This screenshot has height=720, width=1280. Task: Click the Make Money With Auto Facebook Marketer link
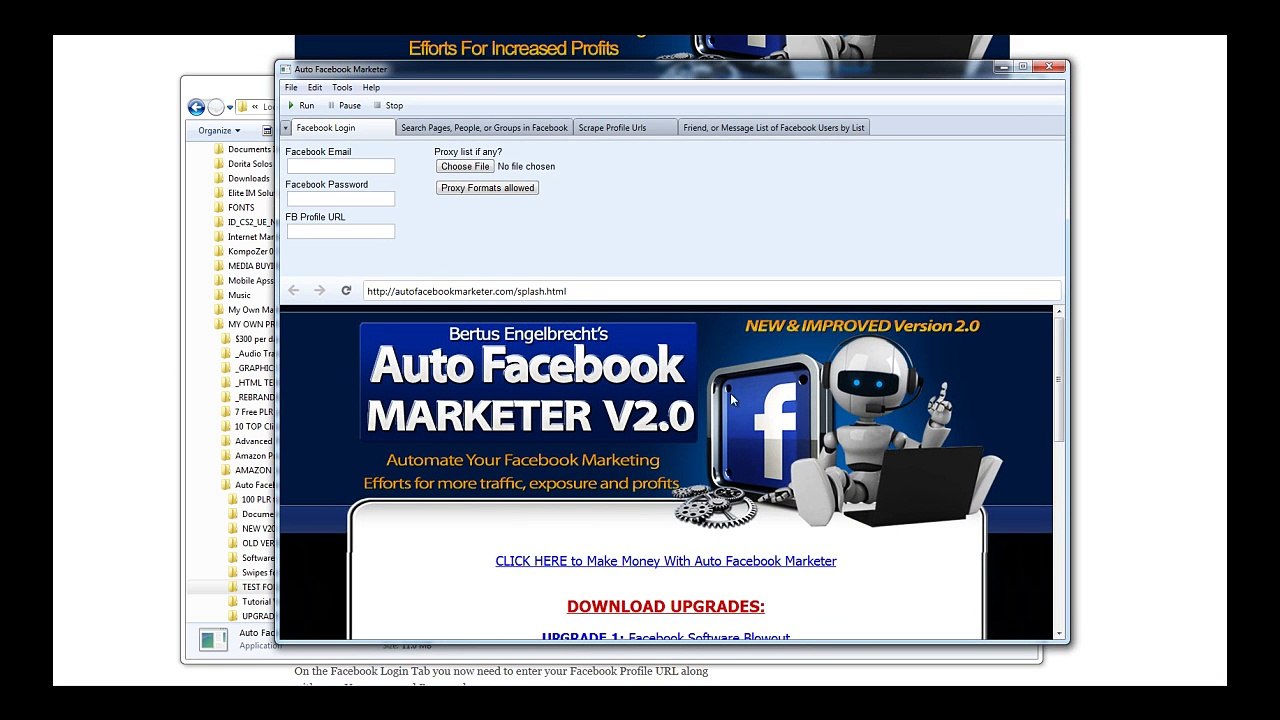[x=666, y=561]
